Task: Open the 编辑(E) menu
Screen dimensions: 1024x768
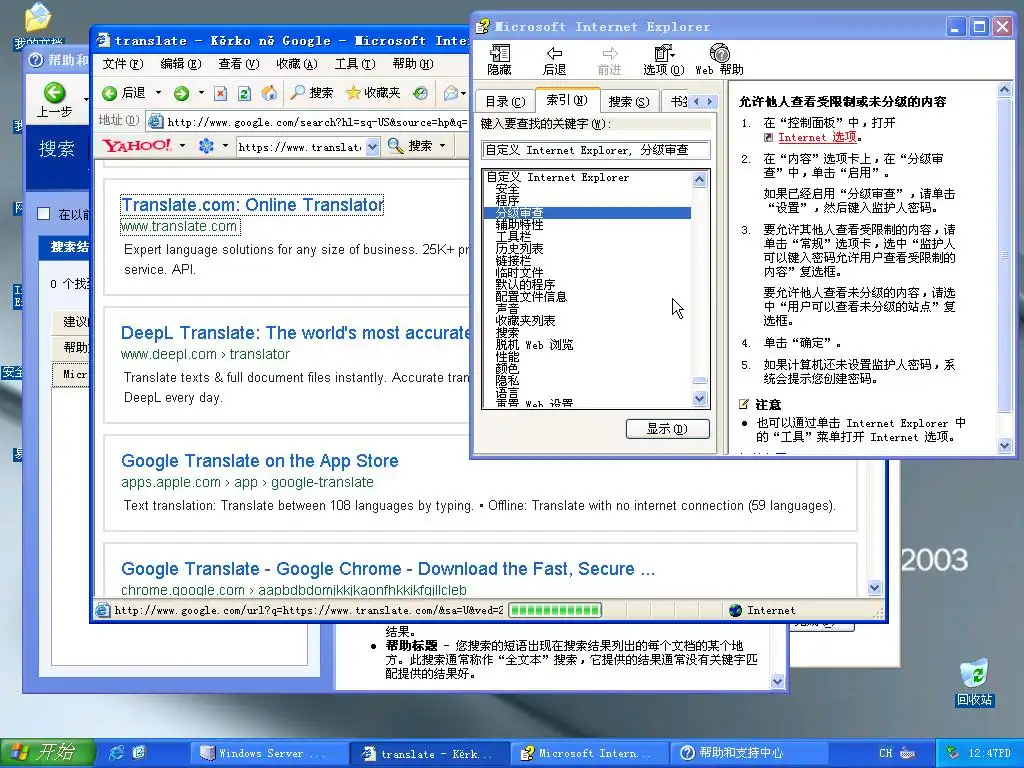Action: [x=181, y=64]
